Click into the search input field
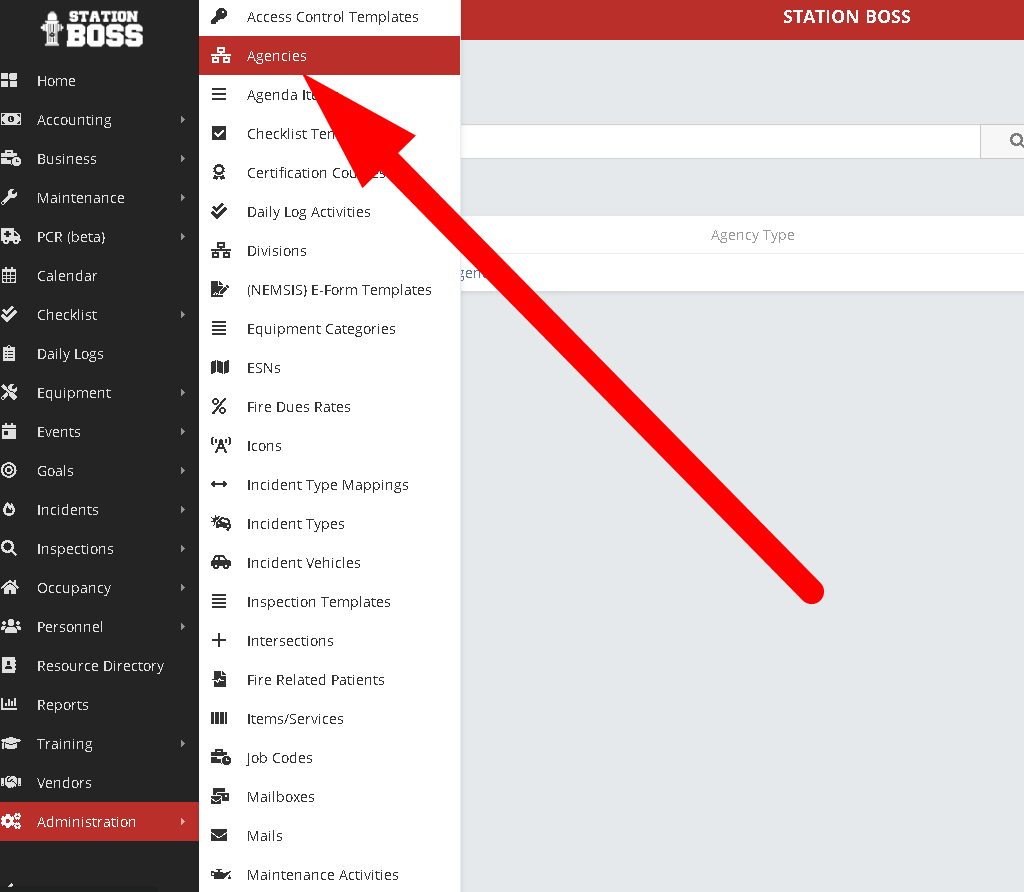 point(720,142)
